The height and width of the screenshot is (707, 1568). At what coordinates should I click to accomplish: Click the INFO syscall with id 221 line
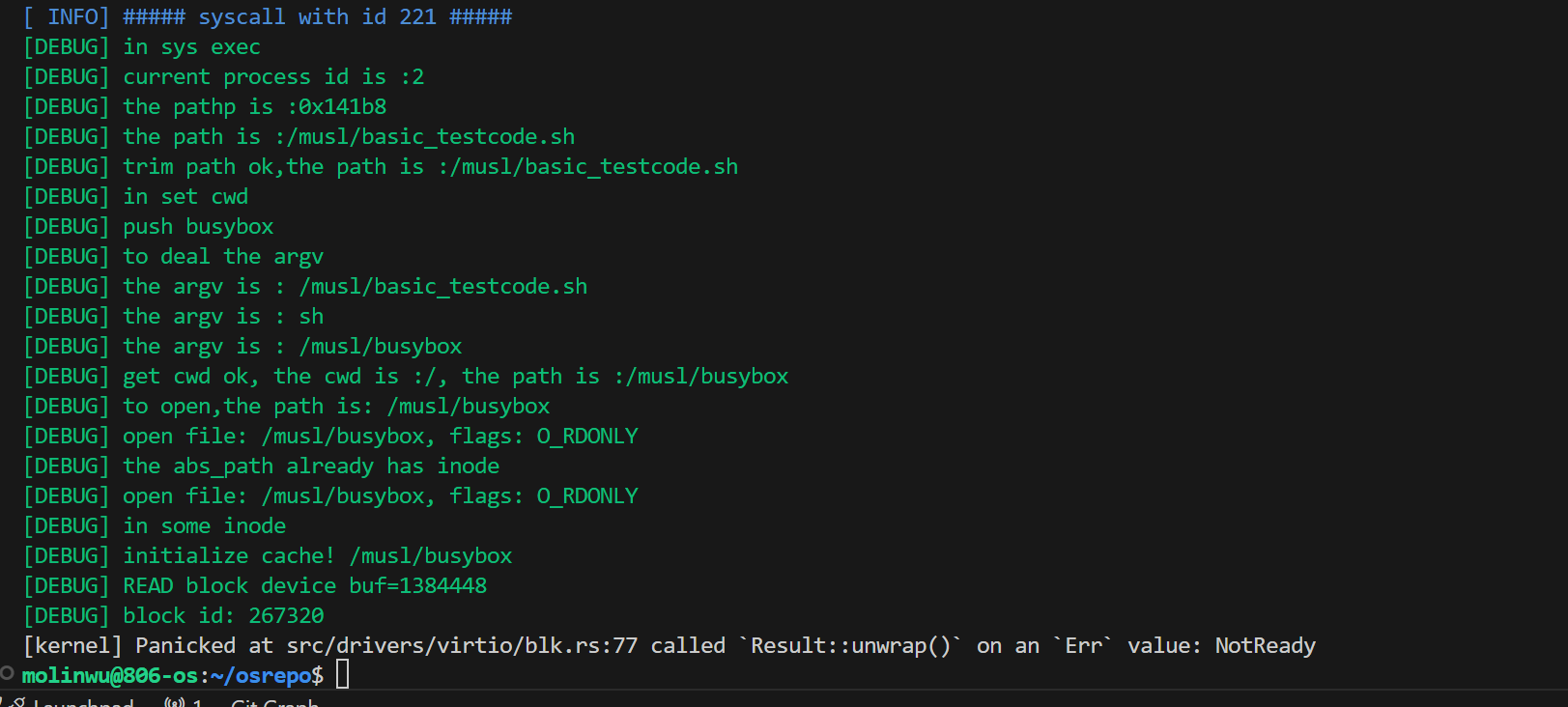coord(317,16)
